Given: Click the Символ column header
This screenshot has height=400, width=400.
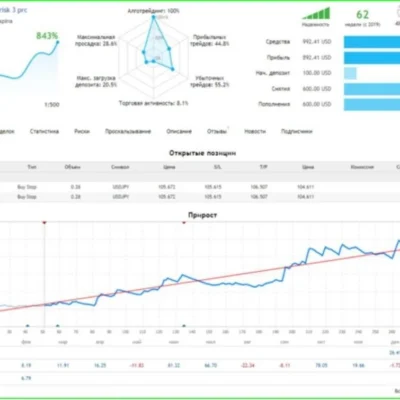Looking at the screenshot, I should 120,167.
